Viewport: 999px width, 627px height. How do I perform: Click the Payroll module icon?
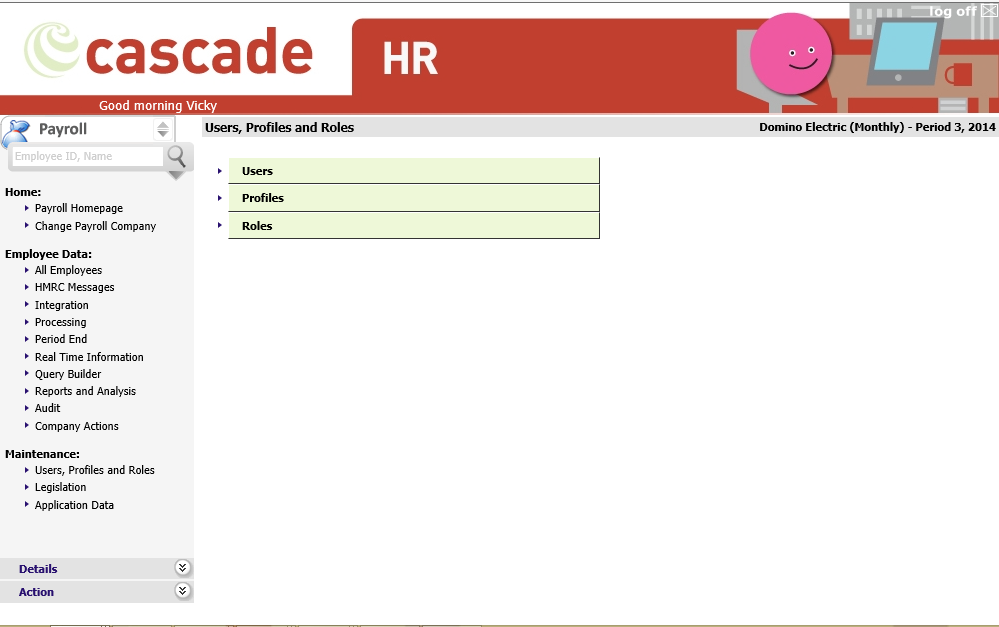[x=17, y=133]
